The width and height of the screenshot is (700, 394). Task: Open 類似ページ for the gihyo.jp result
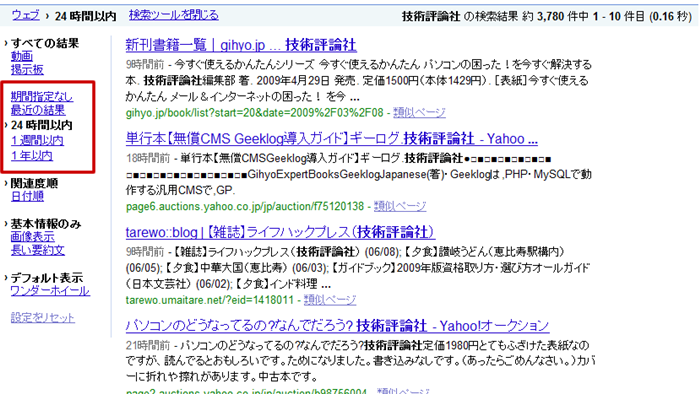(419, 112)
